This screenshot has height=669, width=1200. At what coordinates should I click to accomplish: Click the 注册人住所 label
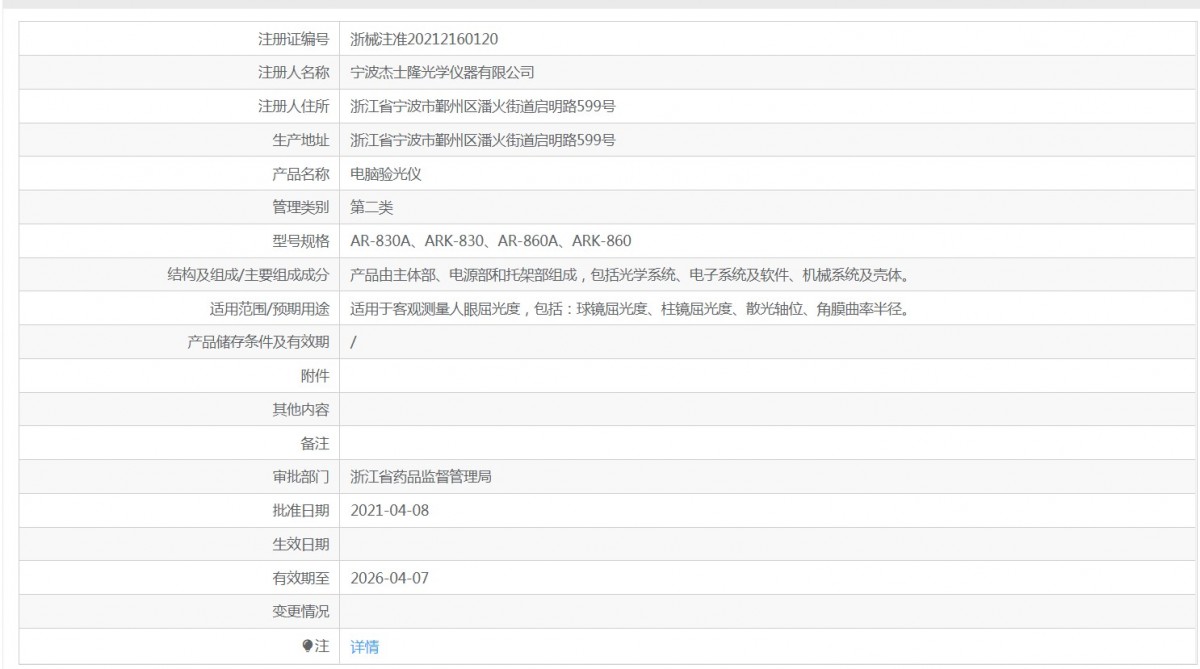point(294,106)
